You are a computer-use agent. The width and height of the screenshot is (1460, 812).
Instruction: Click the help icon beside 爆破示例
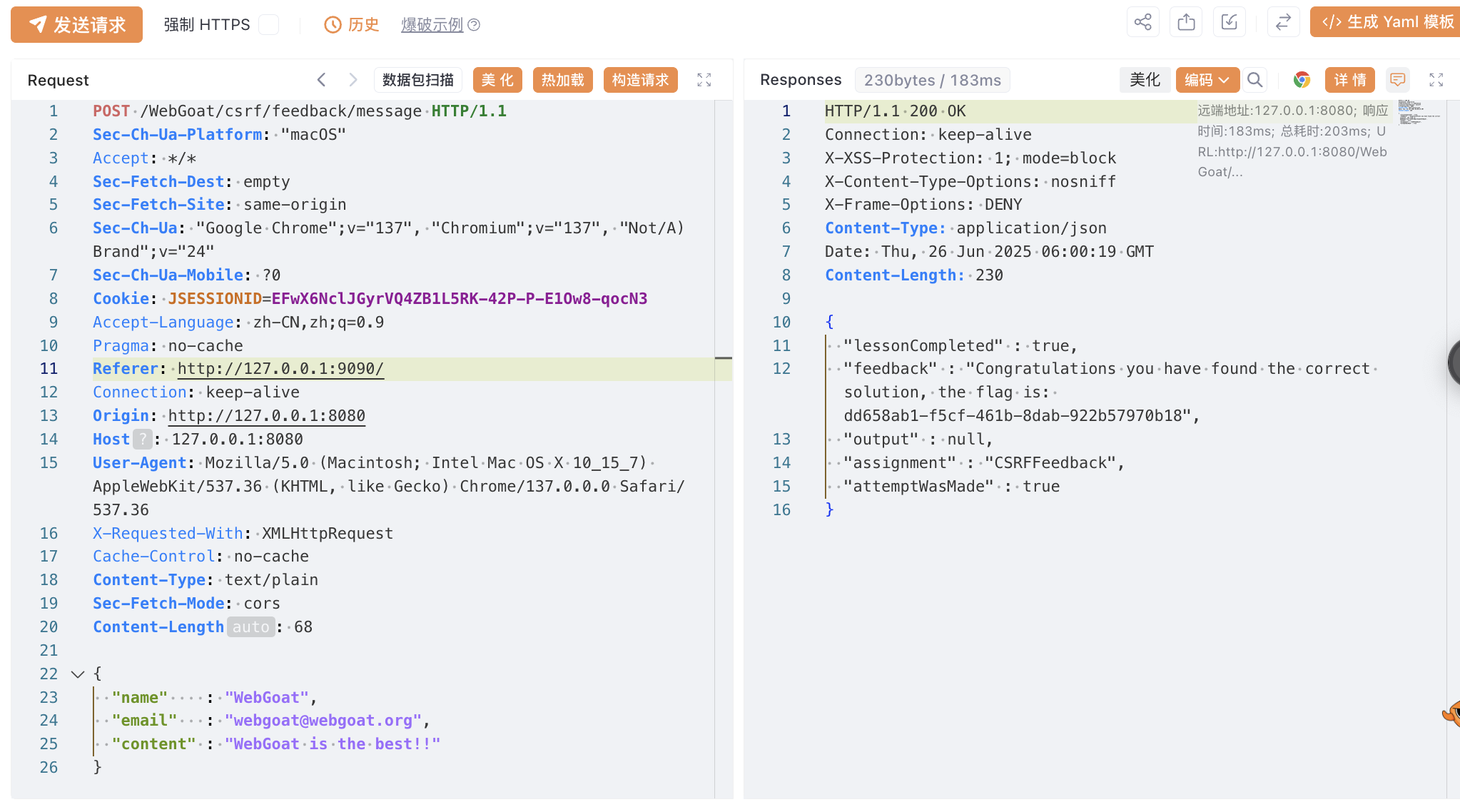click(x=474, y=25)
